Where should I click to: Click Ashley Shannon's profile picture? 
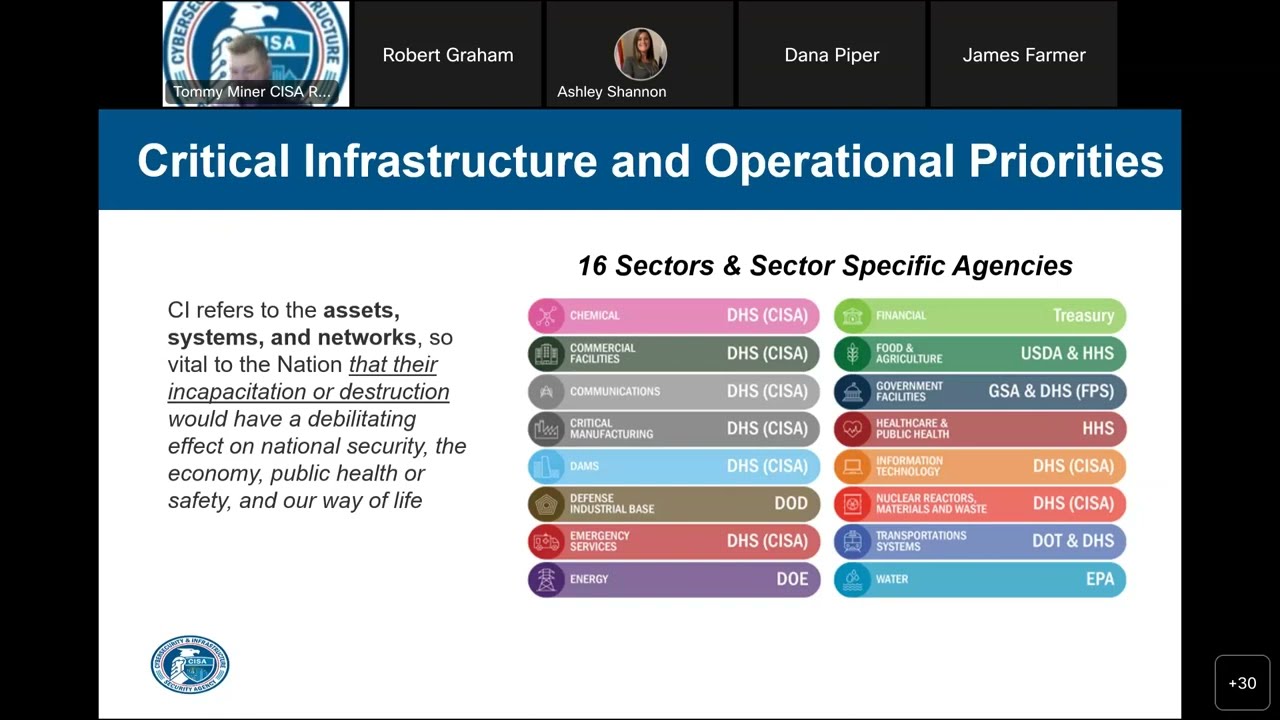tap(640, 54)
